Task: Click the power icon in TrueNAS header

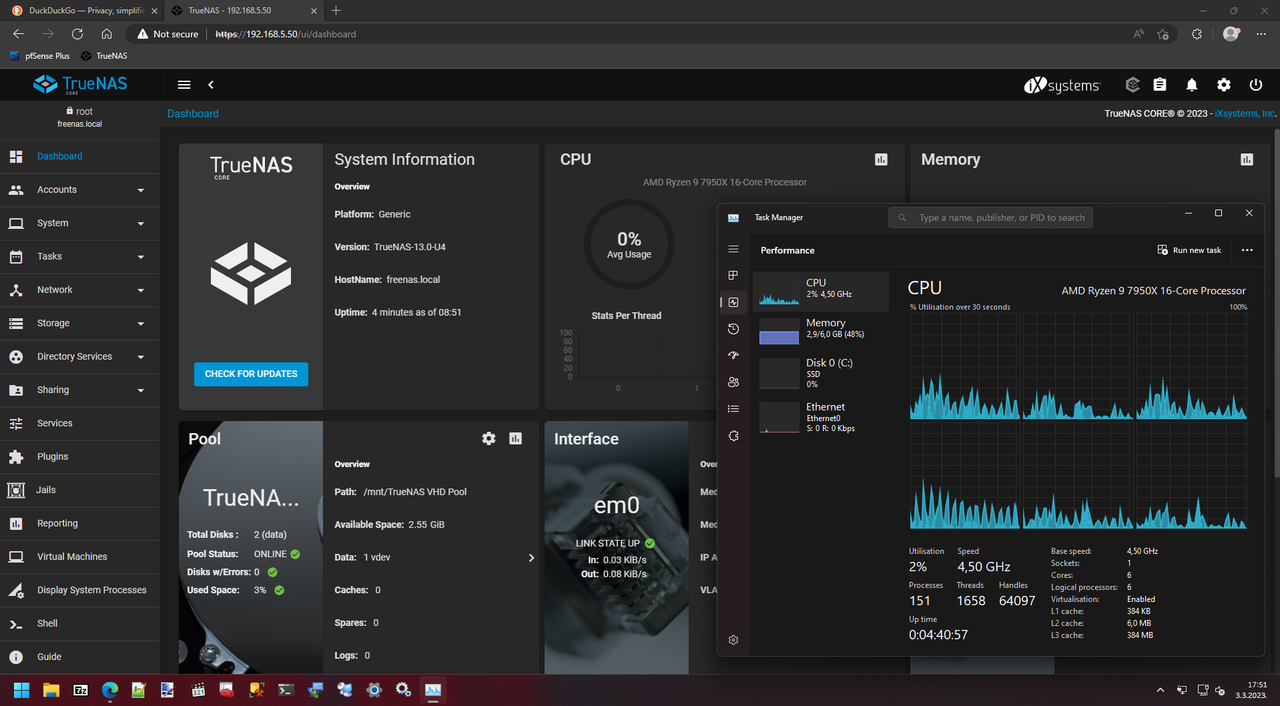Action: [1256, 85]
